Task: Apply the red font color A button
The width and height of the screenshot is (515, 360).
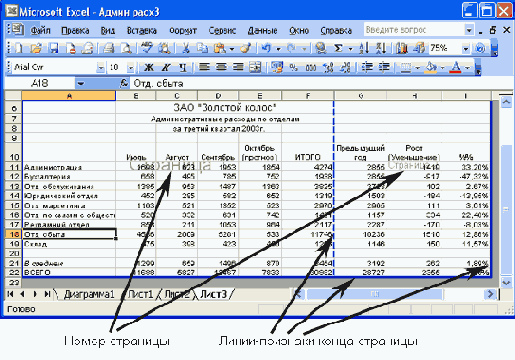Action: tap(455, 68)
